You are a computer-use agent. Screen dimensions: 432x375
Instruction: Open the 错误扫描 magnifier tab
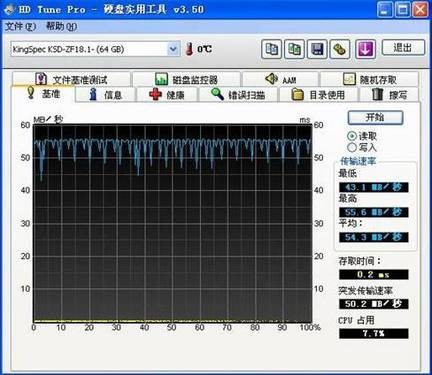coord(238,95)
